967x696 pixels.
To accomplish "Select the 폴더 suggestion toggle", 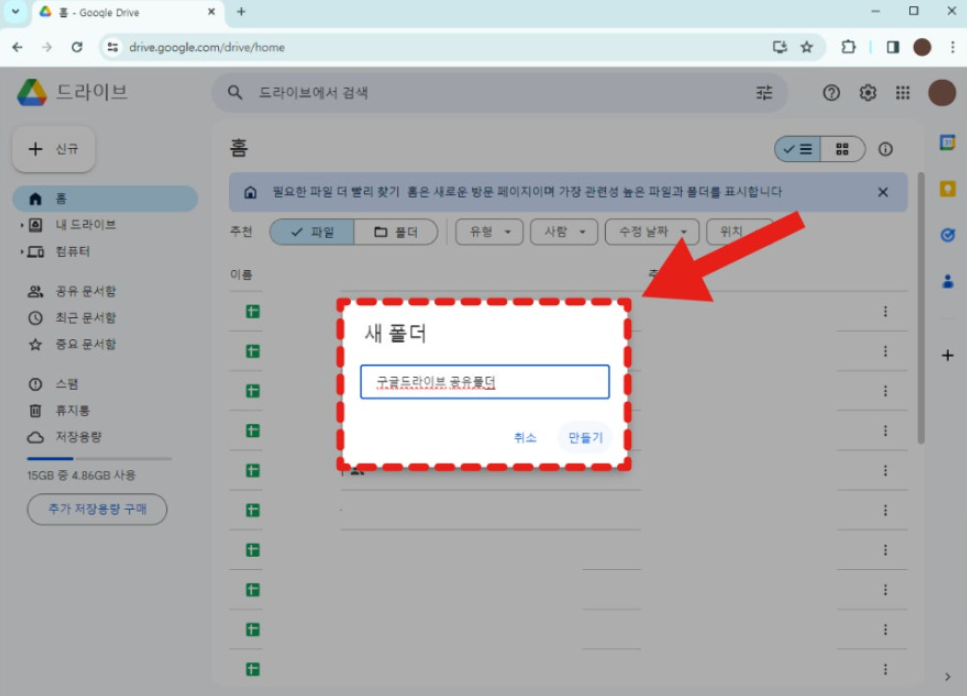I will [x=396, y=232].
